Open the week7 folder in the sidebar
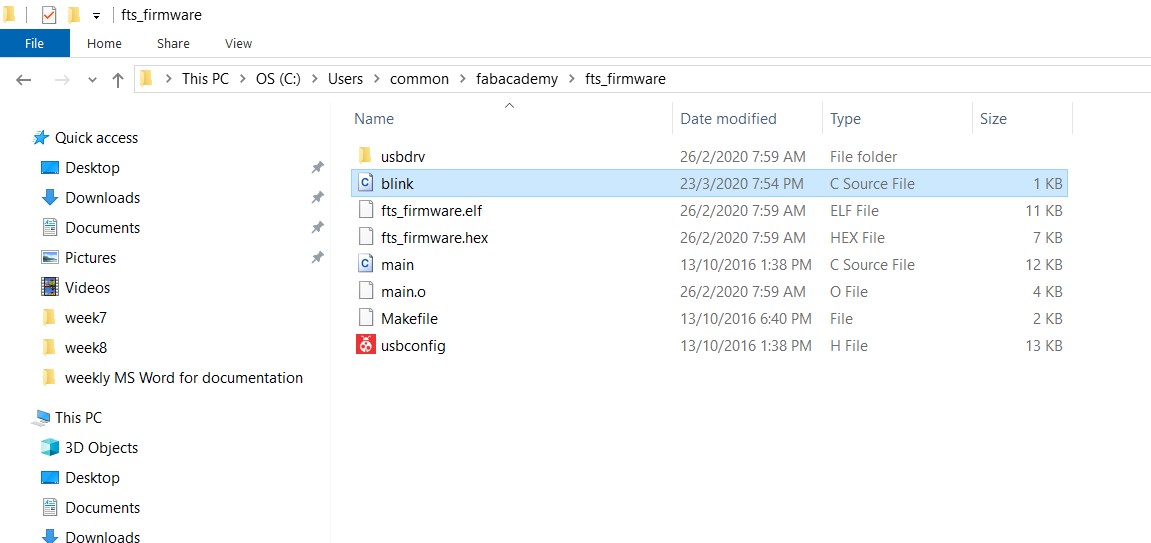Viewport: 1151px width, 543px height. click(85, 318)
